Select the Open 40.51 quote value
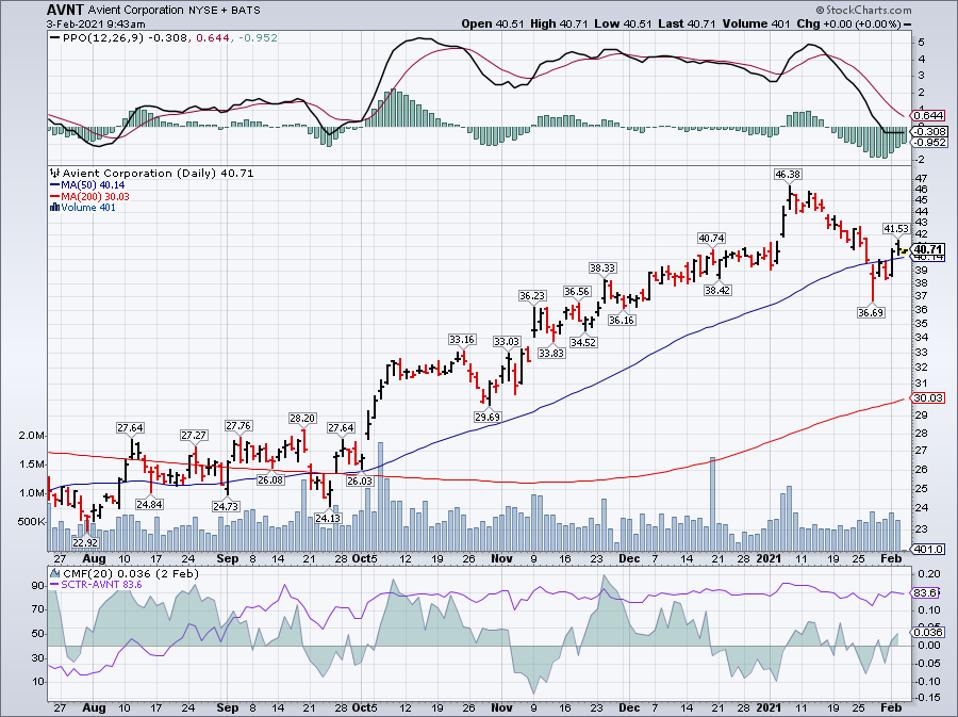This screenshot has height=717, width=958. coord(493,24)
